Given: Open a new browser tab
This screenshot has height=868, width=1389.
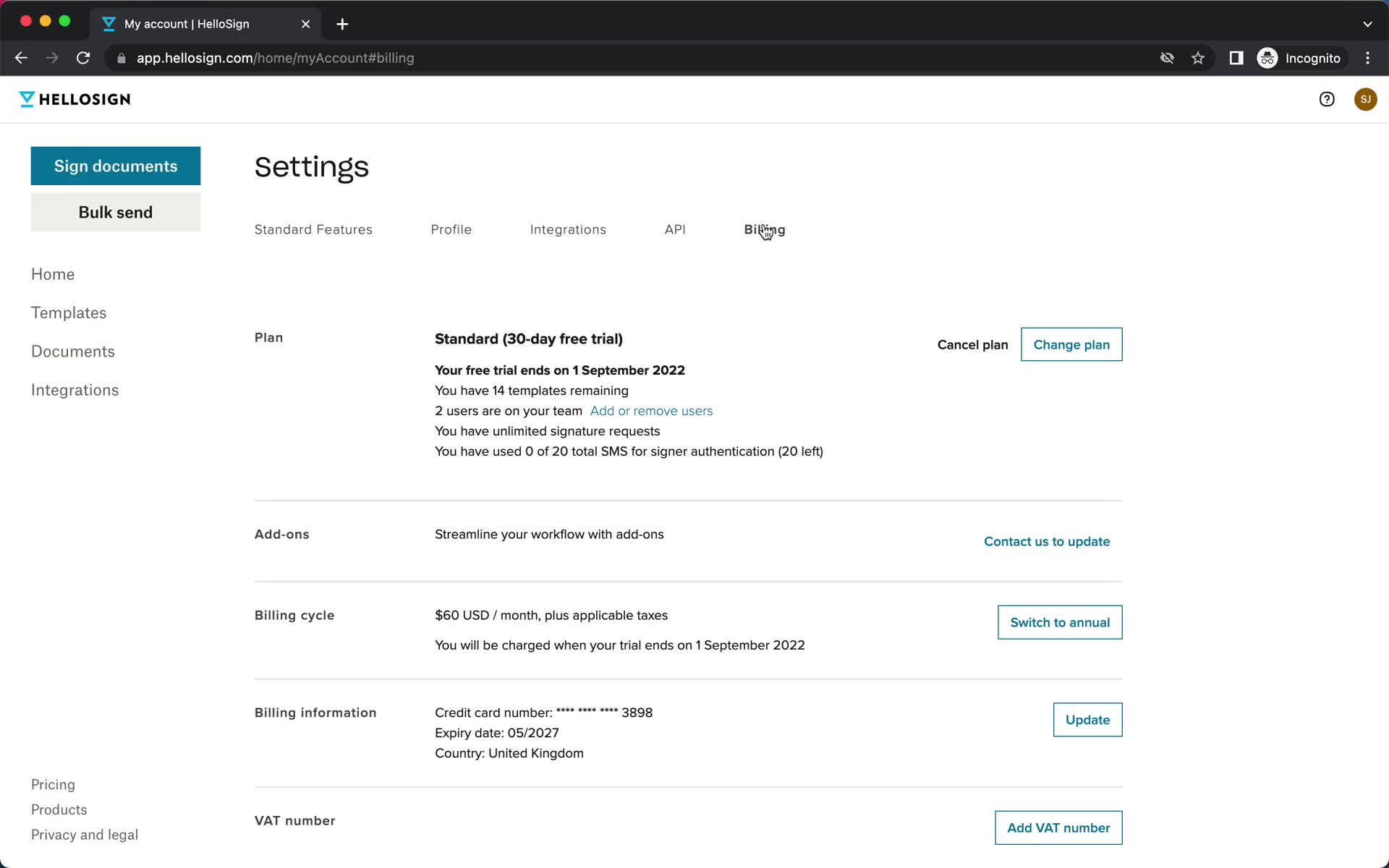Looking at the screenshot, I should (342, 24).
